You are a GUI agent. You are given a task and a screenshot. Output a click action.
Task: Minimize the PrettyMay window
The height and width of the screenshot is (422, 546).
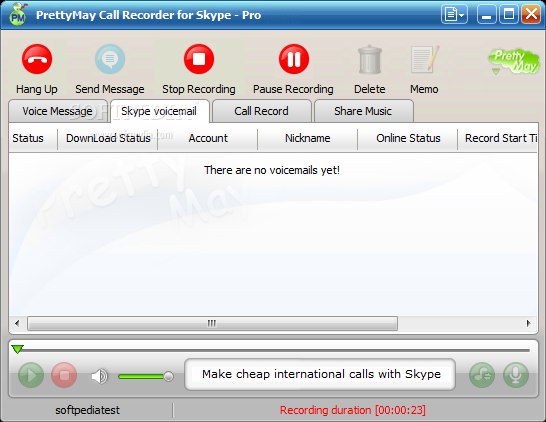pos(486,15)
